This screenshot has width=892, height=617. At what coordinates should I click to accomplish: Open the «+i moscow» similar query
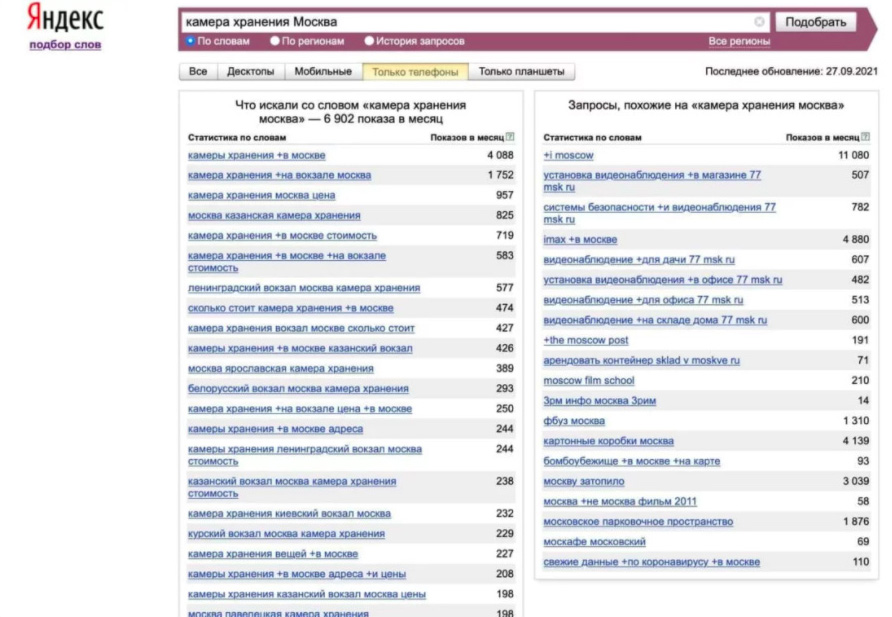[x=568, y=155]
